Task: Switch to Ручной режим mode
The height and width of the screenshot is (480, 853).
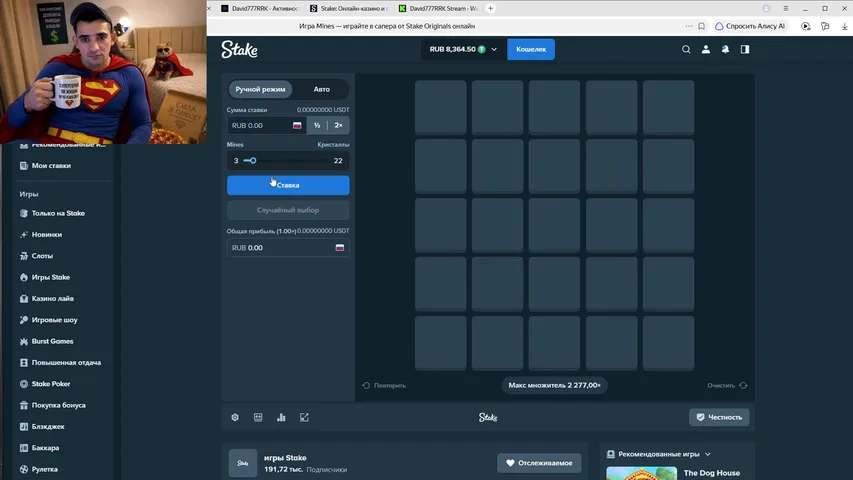Action: (260, 89)
